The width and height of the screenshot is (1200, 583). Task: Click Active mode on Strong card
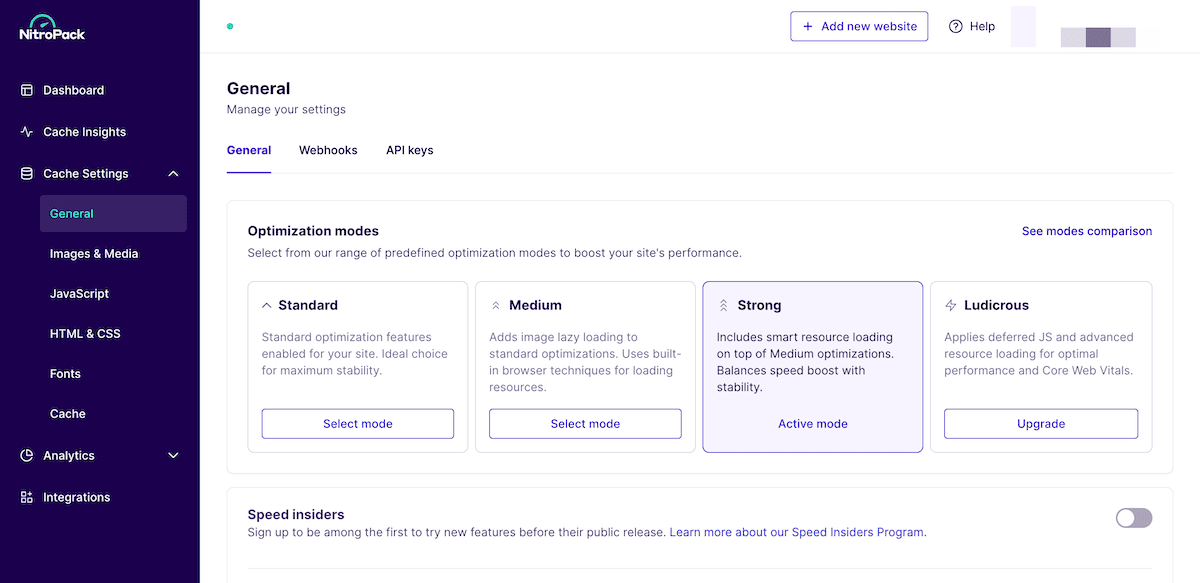tap(813, 424)
